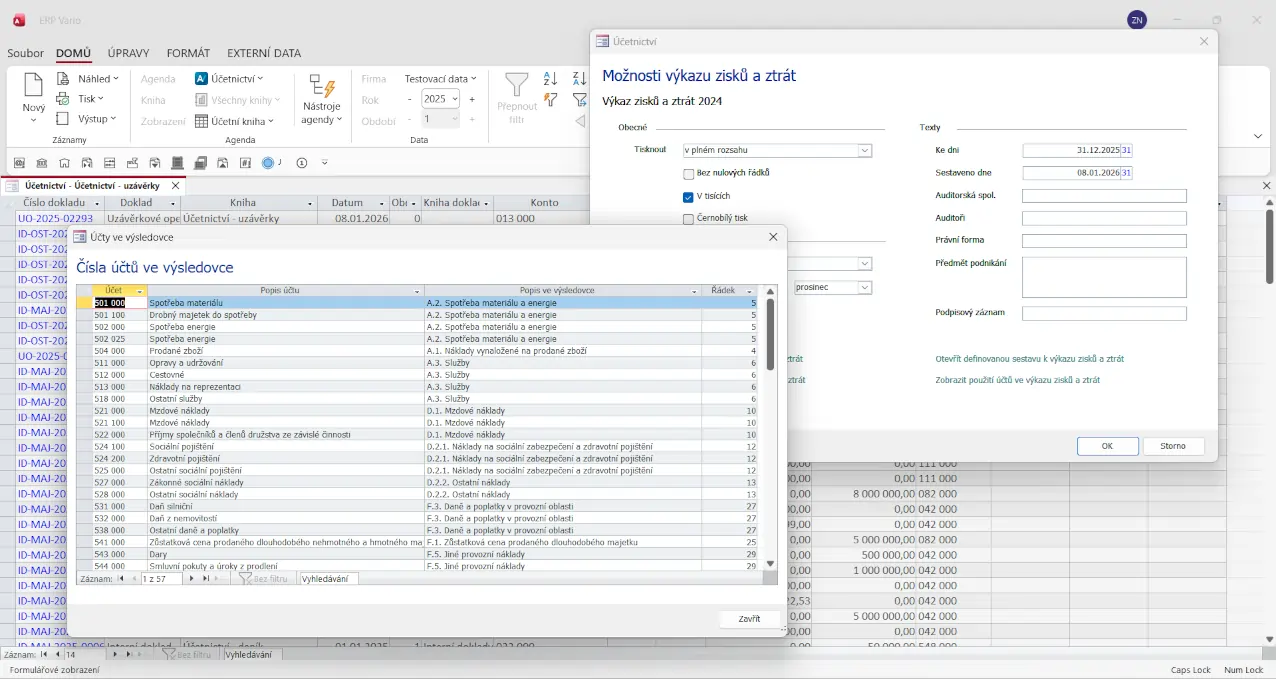Click the sort ascending A-Z icon
The height and width of the screenshot is (679, 1276).
pos(550,79)
